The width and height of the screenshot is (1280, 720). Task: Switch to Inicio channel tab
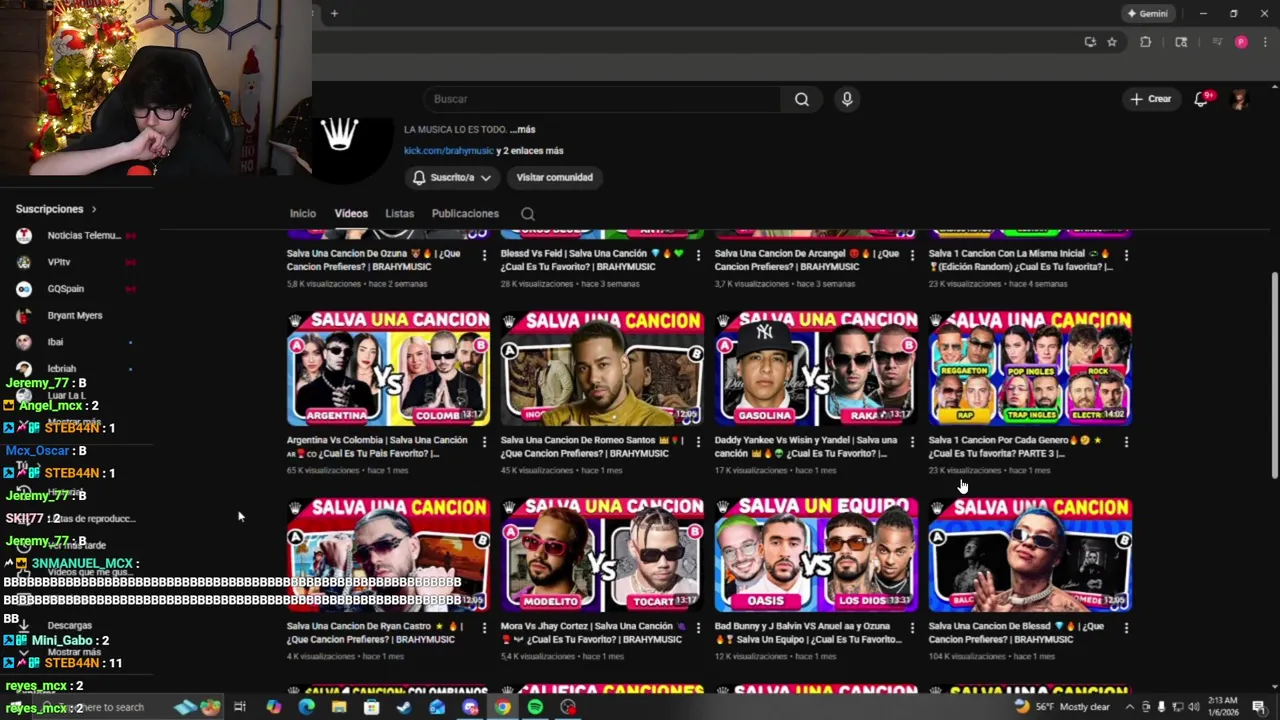[303, 213]
